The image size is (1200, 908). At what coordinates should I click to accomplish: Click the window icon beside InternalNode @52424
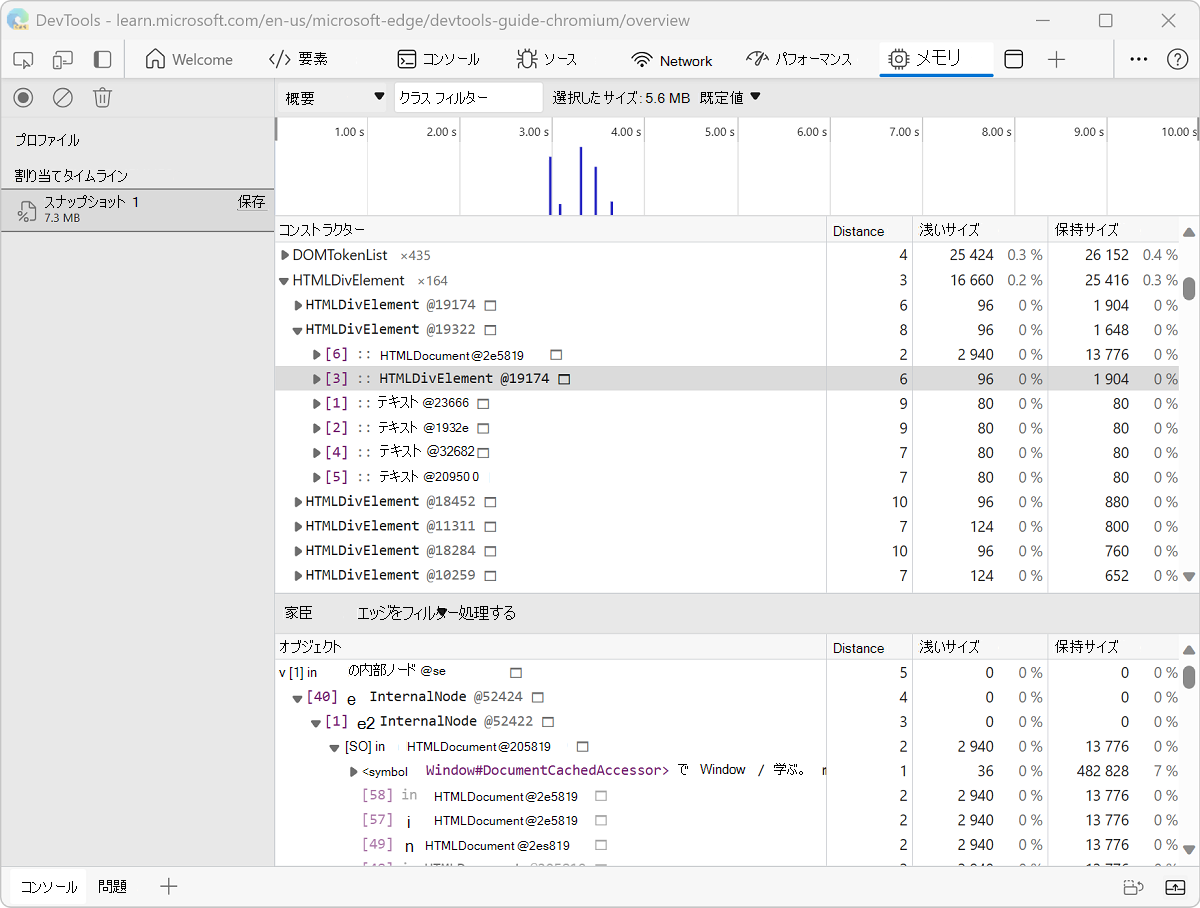coord(538,697)
